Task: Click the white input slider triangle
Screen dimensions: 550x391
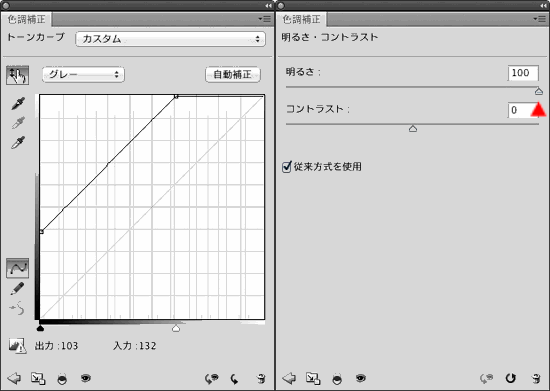Action: click(x=176, y=328)
